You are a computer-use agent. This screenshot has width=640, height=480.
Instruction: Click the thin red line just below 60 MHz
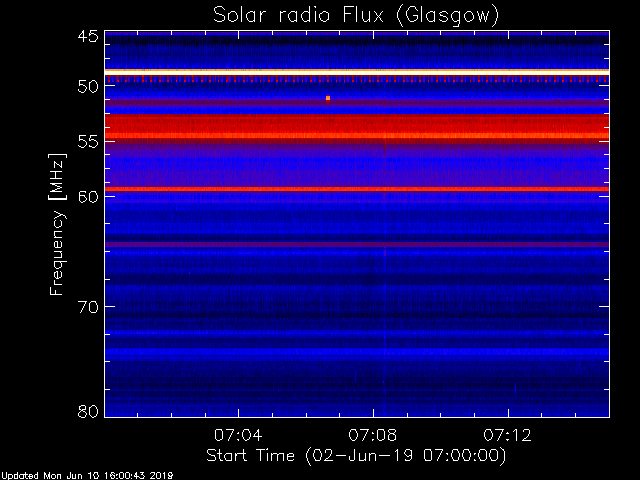coord(357,189)
